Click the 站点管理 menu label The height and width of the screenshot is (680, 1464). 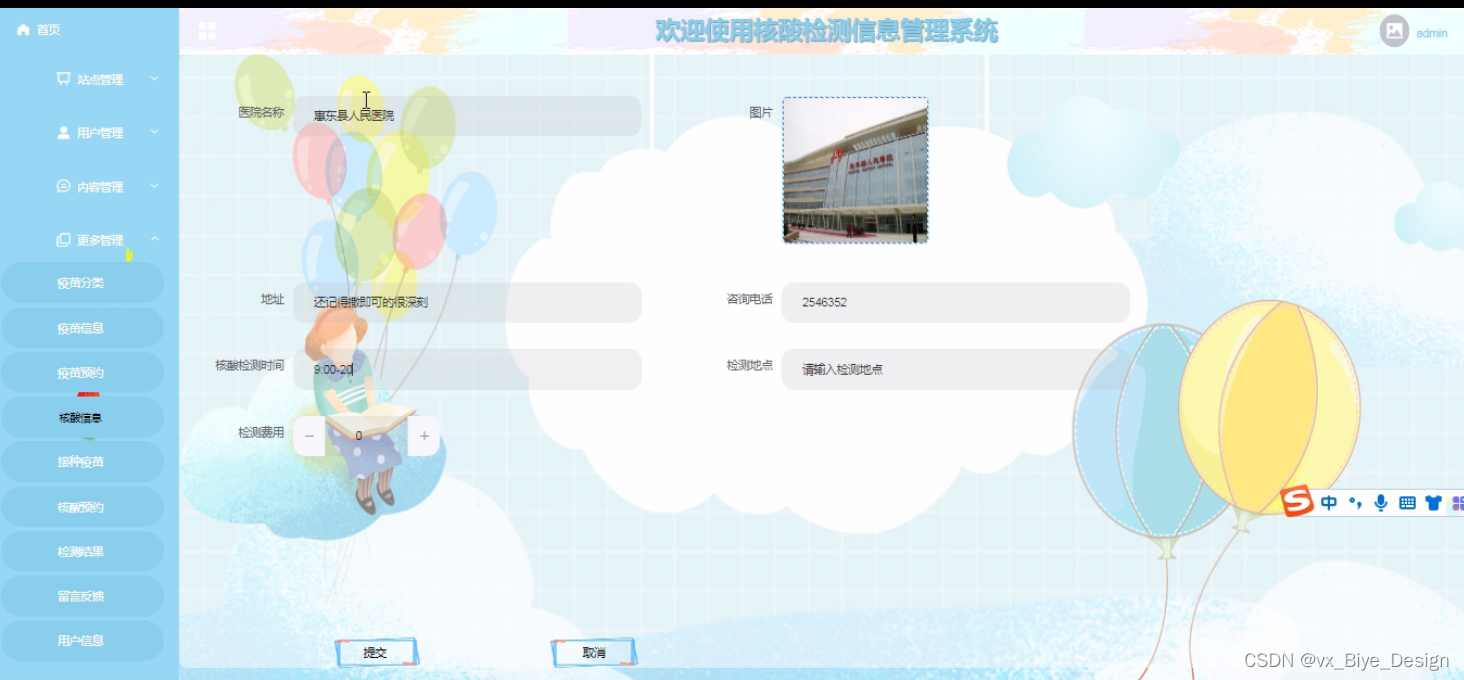coord(100,80)
